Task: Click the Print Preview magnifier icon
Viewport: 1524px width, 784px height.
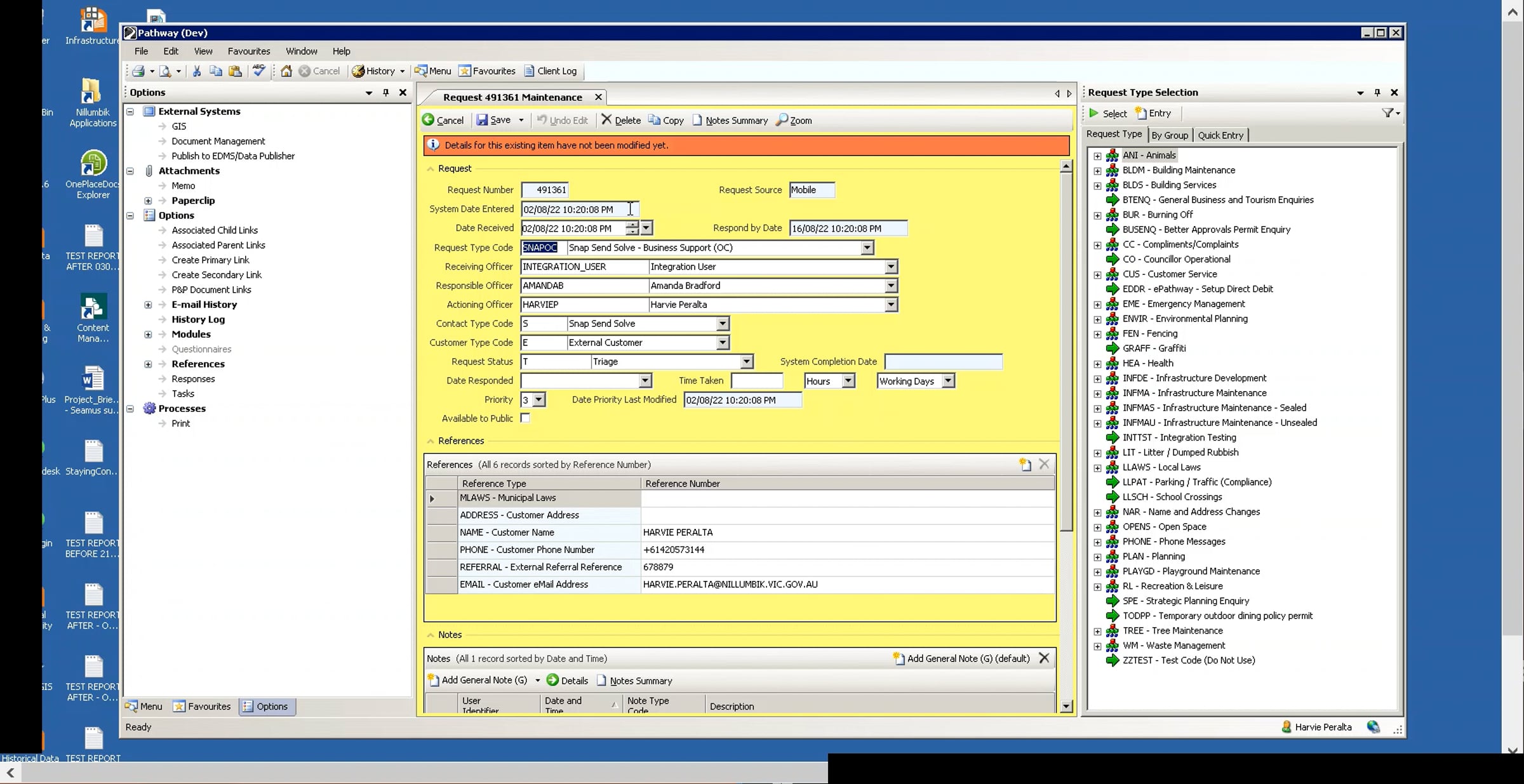Action: [x=165, y=71]
